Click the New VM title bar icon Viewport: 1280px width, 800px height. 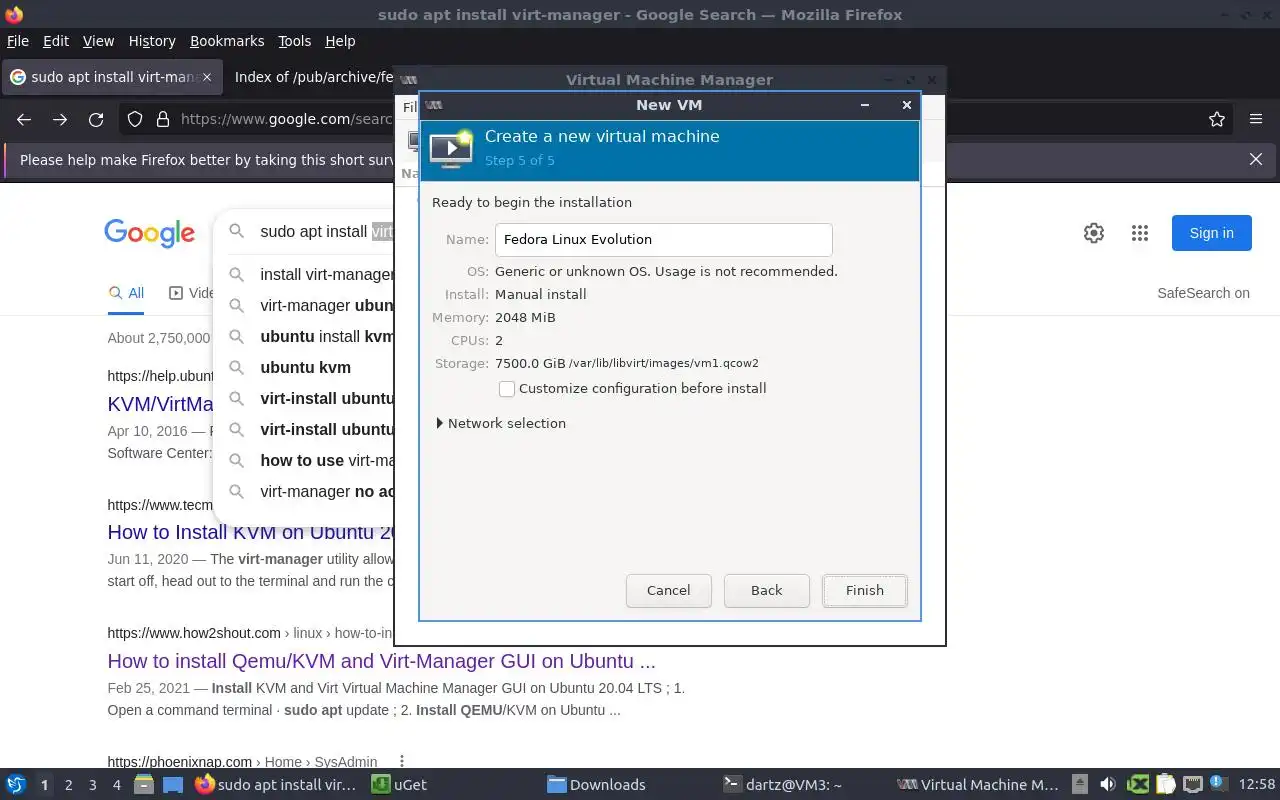[434, 104]
